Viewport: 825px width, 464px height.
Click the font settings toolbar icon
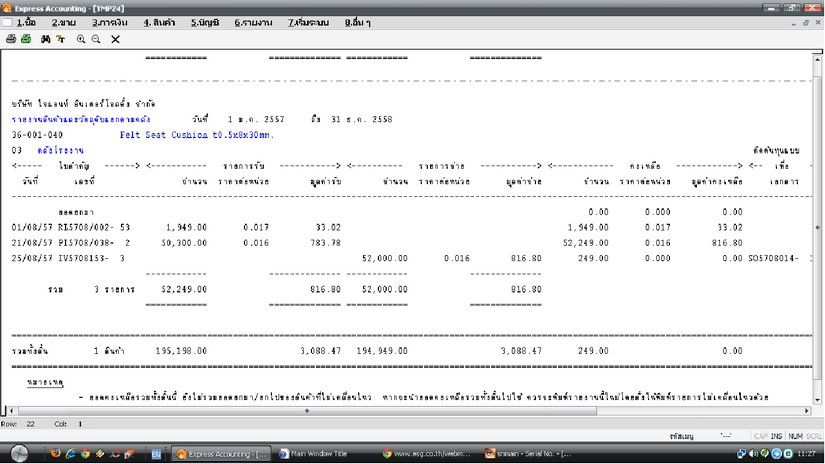coord(60,39)
